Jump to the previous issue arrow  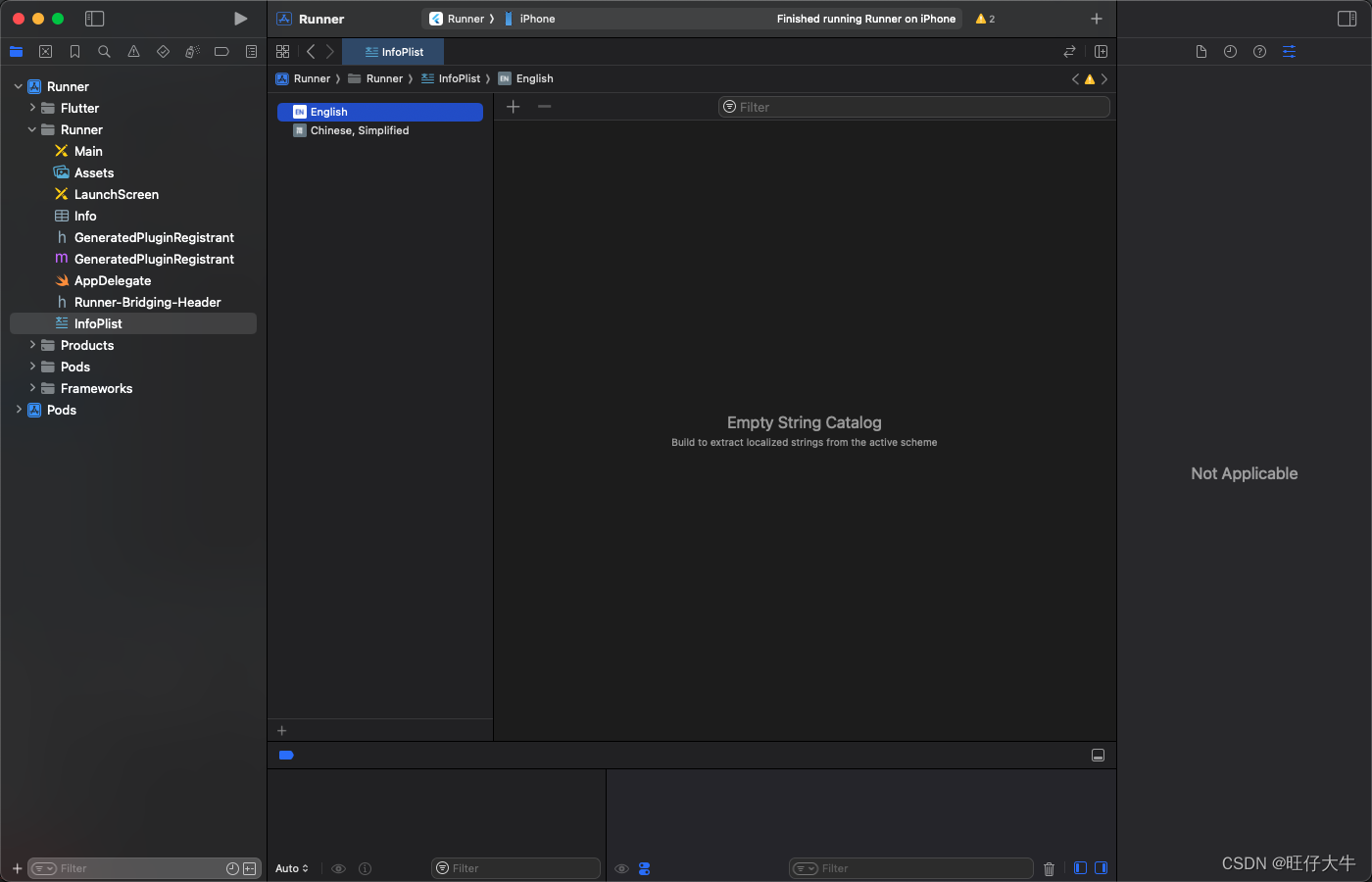(x=1075, y=78)
